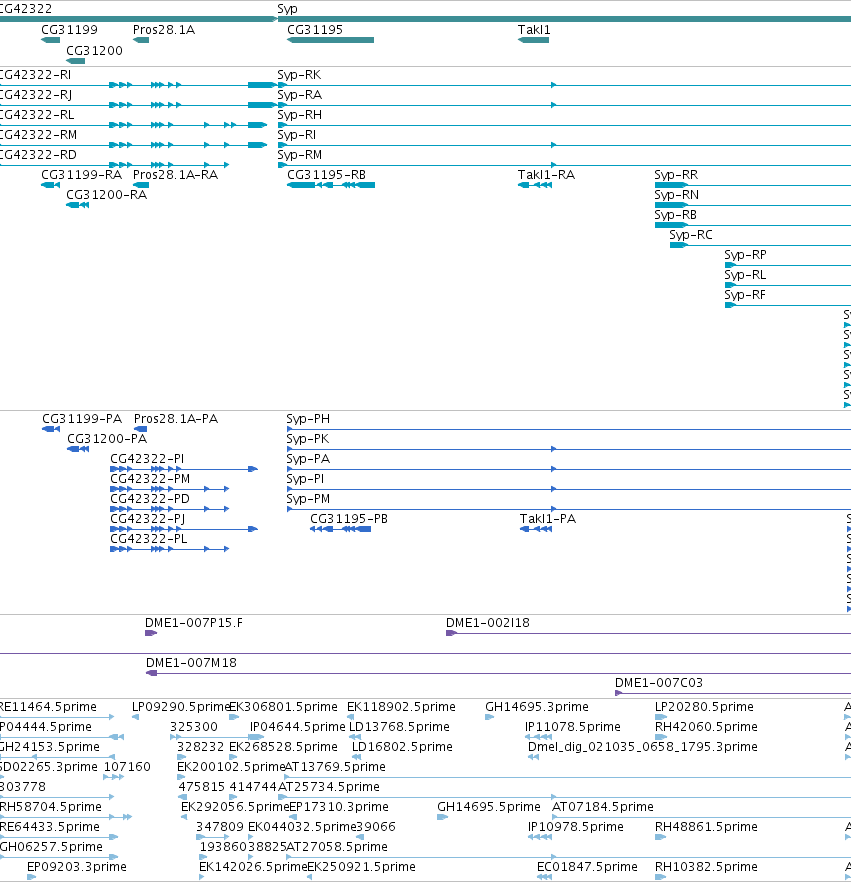Select the Syp gene label
Screen dimensions: 851x882
[287, 9]
